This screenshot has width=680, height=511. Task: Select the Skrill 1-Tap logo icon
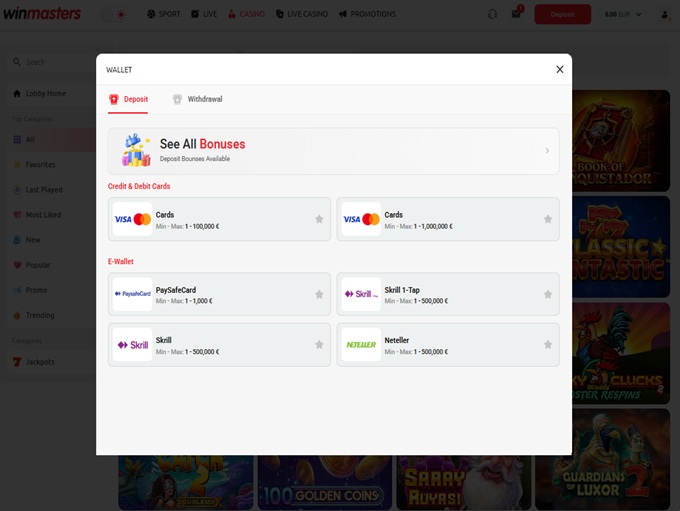coord(361,294)
